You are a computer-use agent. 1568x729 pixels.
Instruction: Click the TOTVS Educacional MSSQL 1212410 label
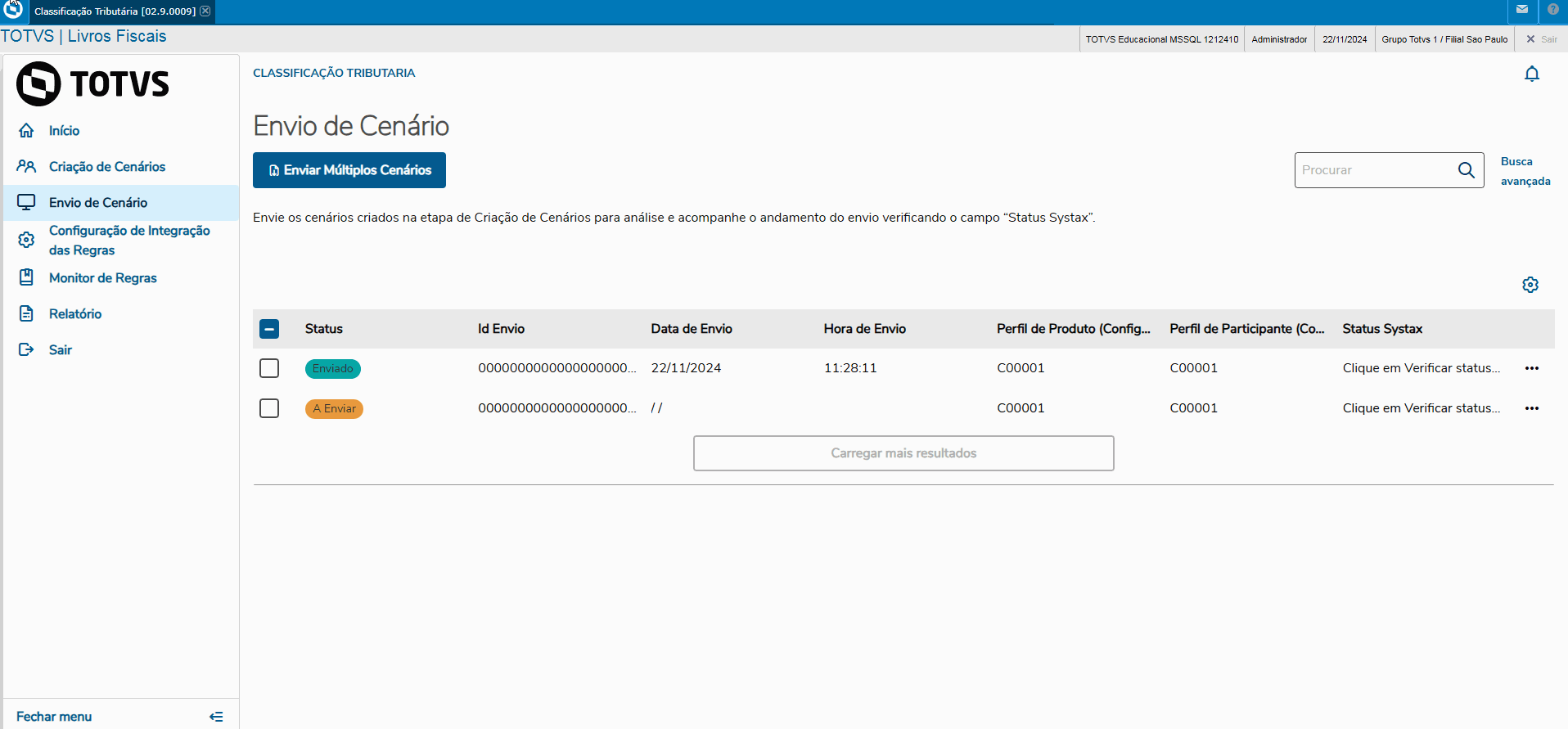click(1162, 39)
